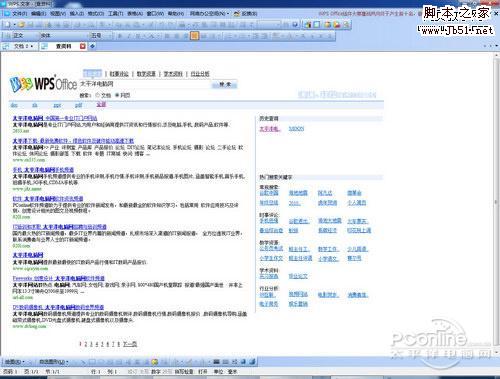Select the 学术资料 category link

click(x=173, y=74)
